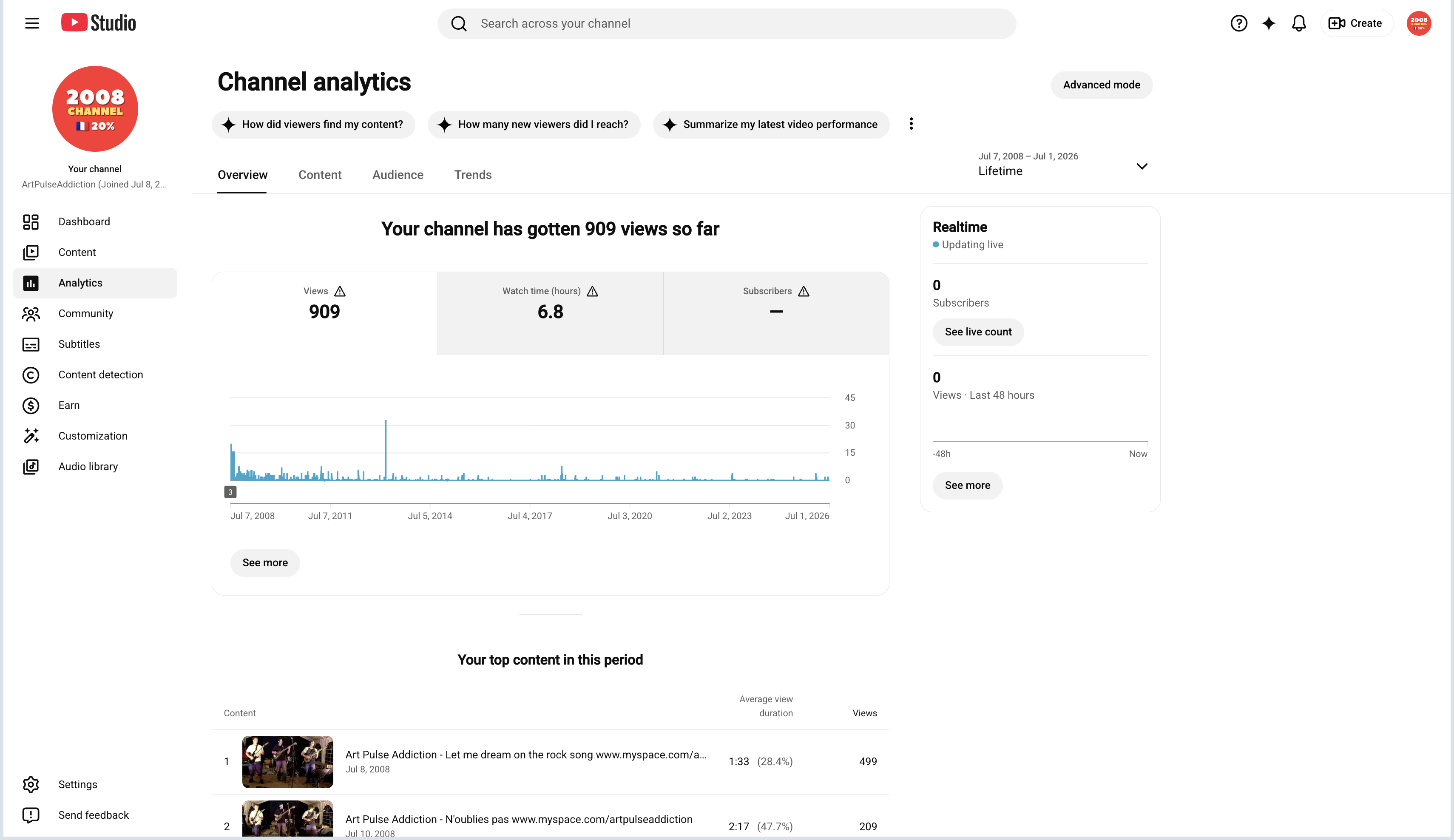Open the Ask Studio sparkle icon in header

coord(1269,23)
